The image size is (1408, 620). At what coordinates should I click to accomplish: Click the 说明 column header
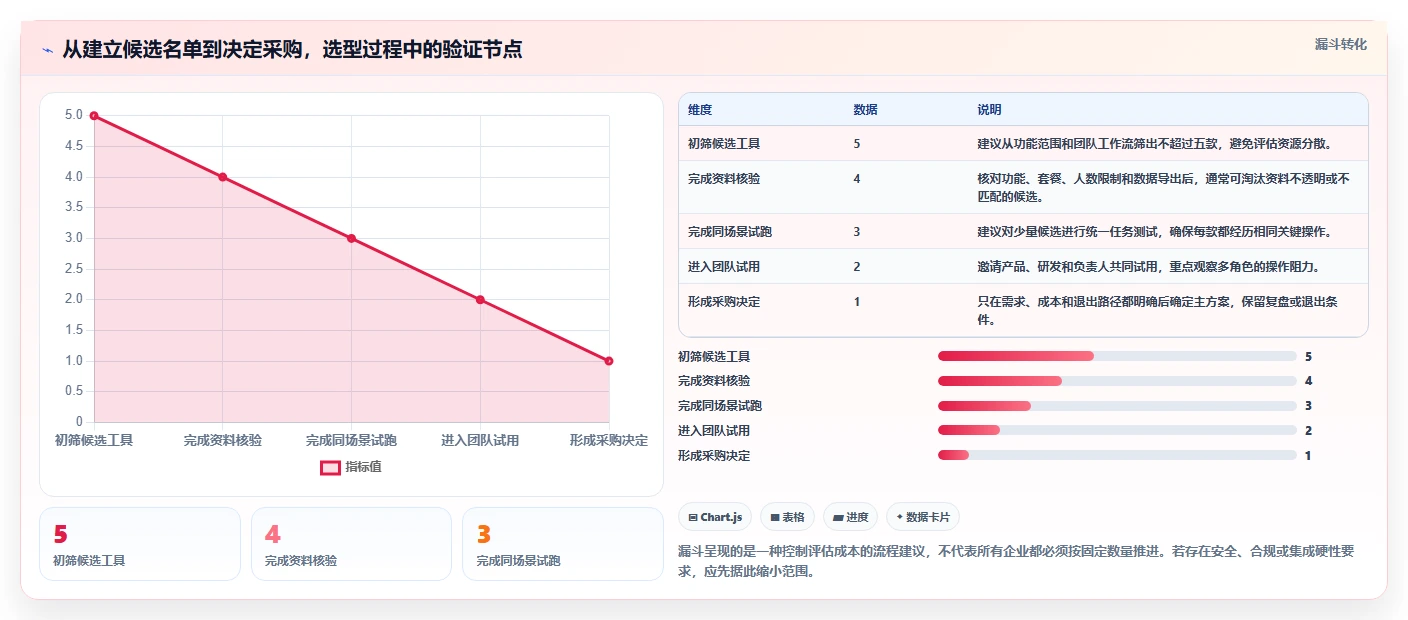point(989,110)
